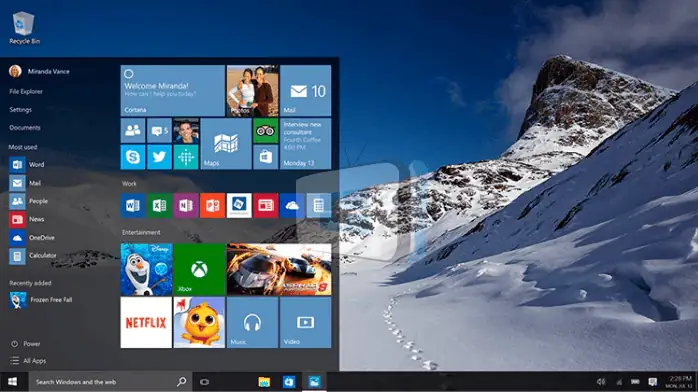Open the white Remote Desktop tile
The width and height of the screenshot is (698, 392).
pos(239,206)
